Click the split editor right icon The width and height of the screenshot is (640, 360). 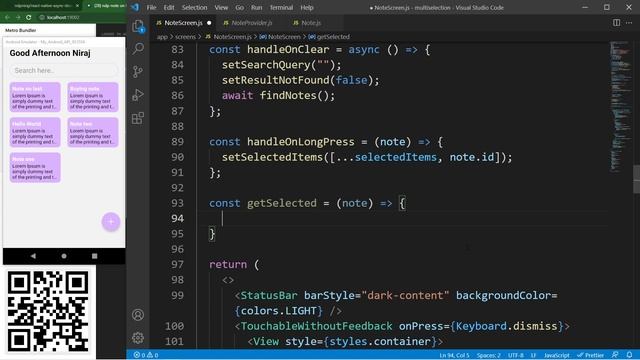pos(616,23)
